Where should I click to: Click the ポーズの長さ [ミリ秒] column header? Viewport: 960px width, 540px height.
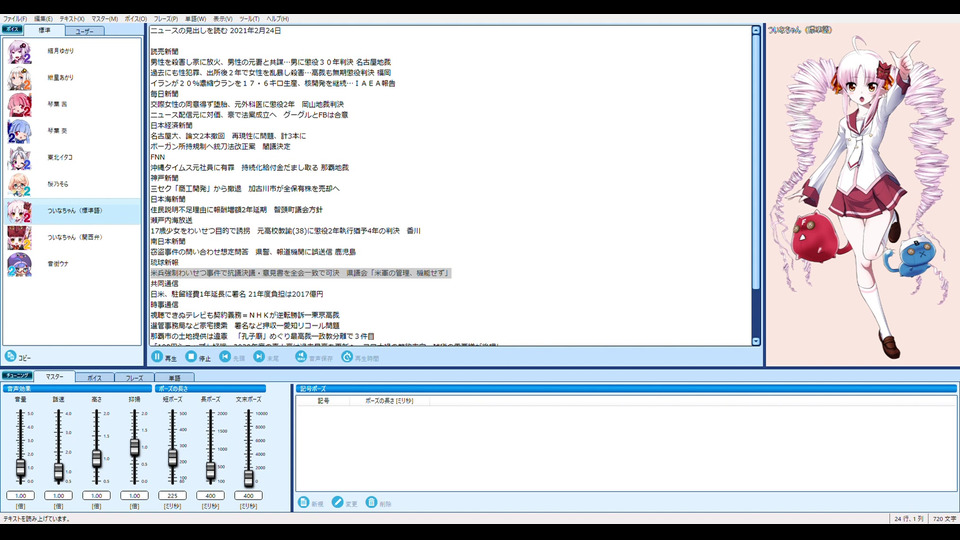coord(389,401)
